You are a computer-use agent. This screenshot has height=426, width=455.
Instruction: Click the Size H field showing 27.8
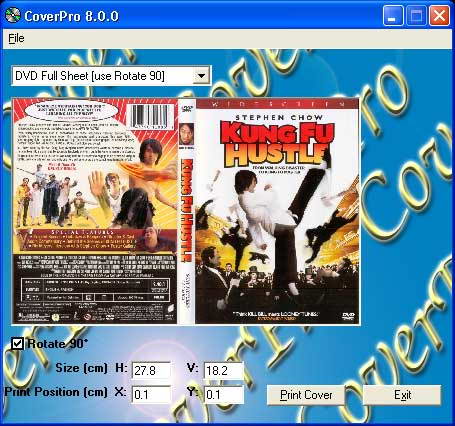[151, 370]
